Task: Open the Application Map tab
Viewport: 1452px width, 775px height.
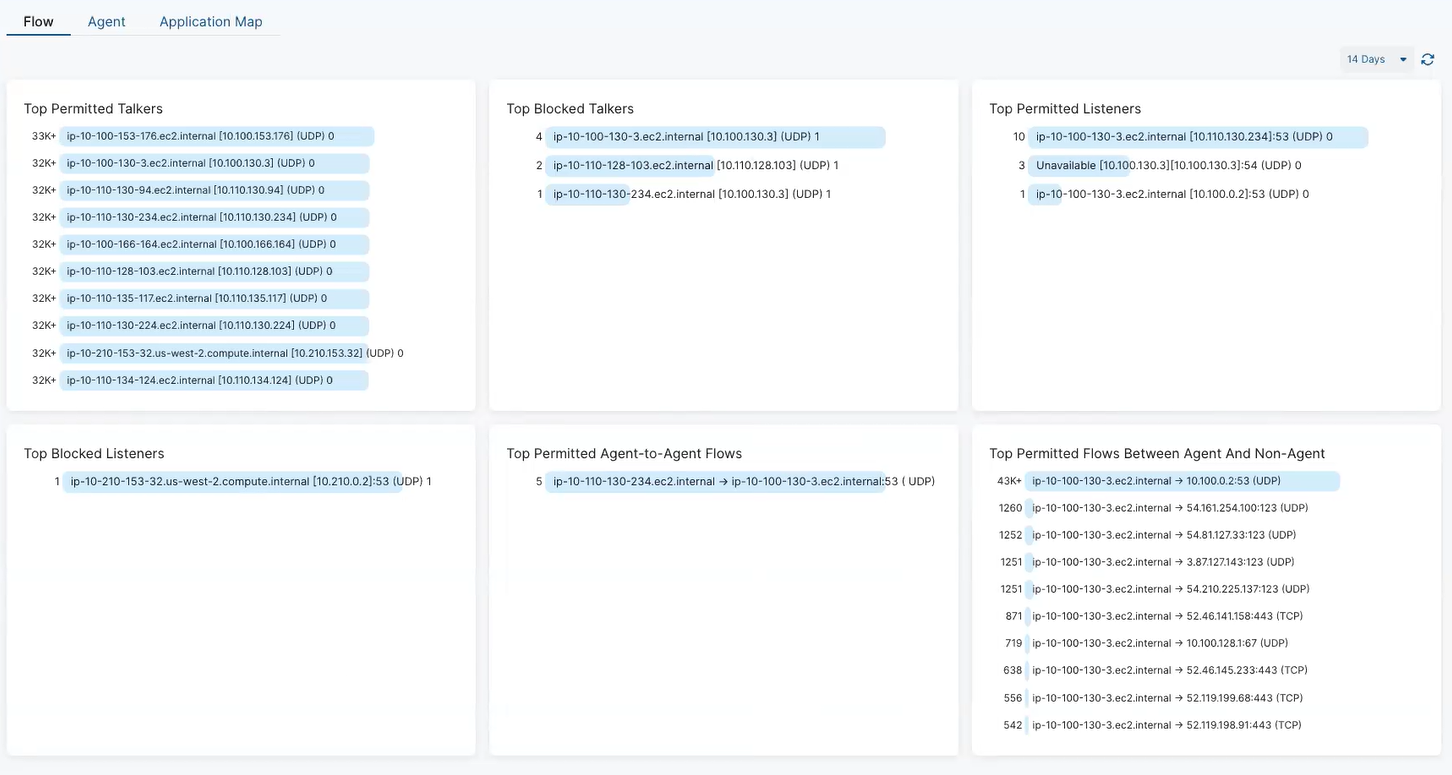Action: tap(210, 21)
